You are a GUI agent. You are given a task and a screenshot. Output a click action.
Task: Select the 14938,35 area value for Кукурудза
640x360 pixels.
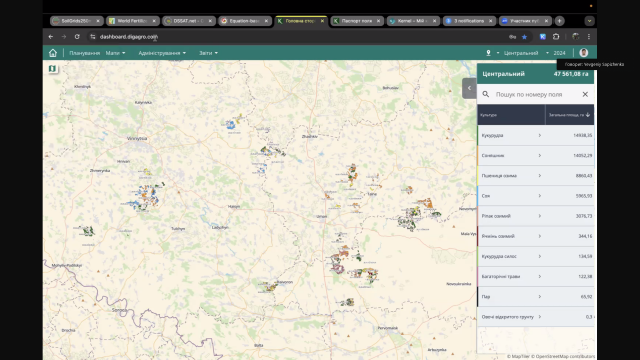582,136
